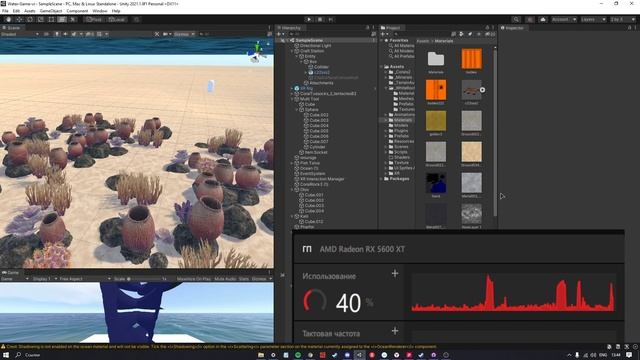Select the Scripts folder in Project

(400, 152)
